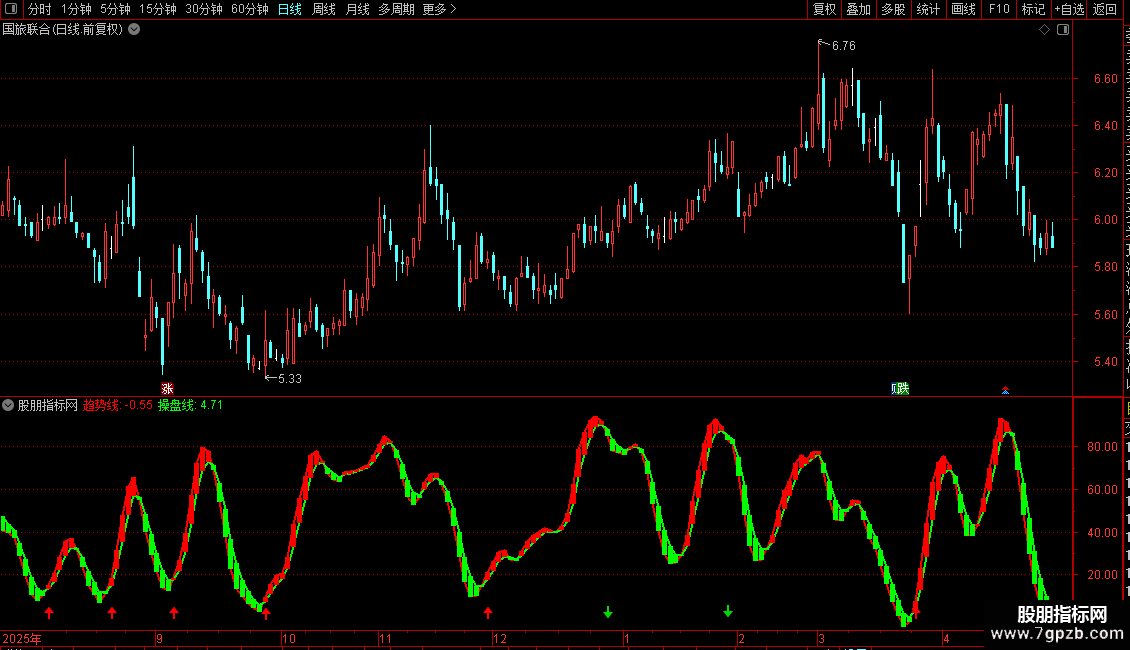Click the 叠加 overlay button
The image size is (1130, 650).
[x=858, y=9]
